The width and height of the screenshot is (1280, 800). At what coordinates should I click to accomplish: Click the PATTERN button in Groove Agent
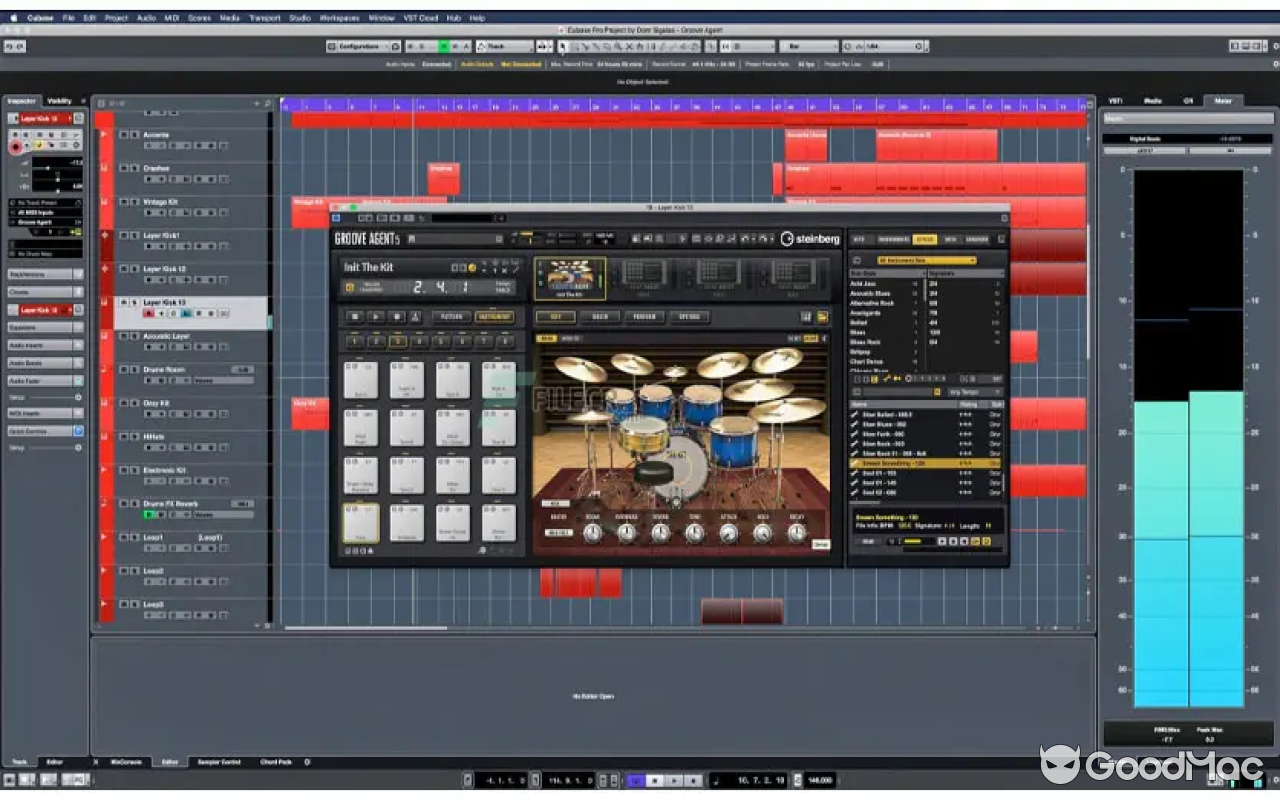[x=452, y=316]
